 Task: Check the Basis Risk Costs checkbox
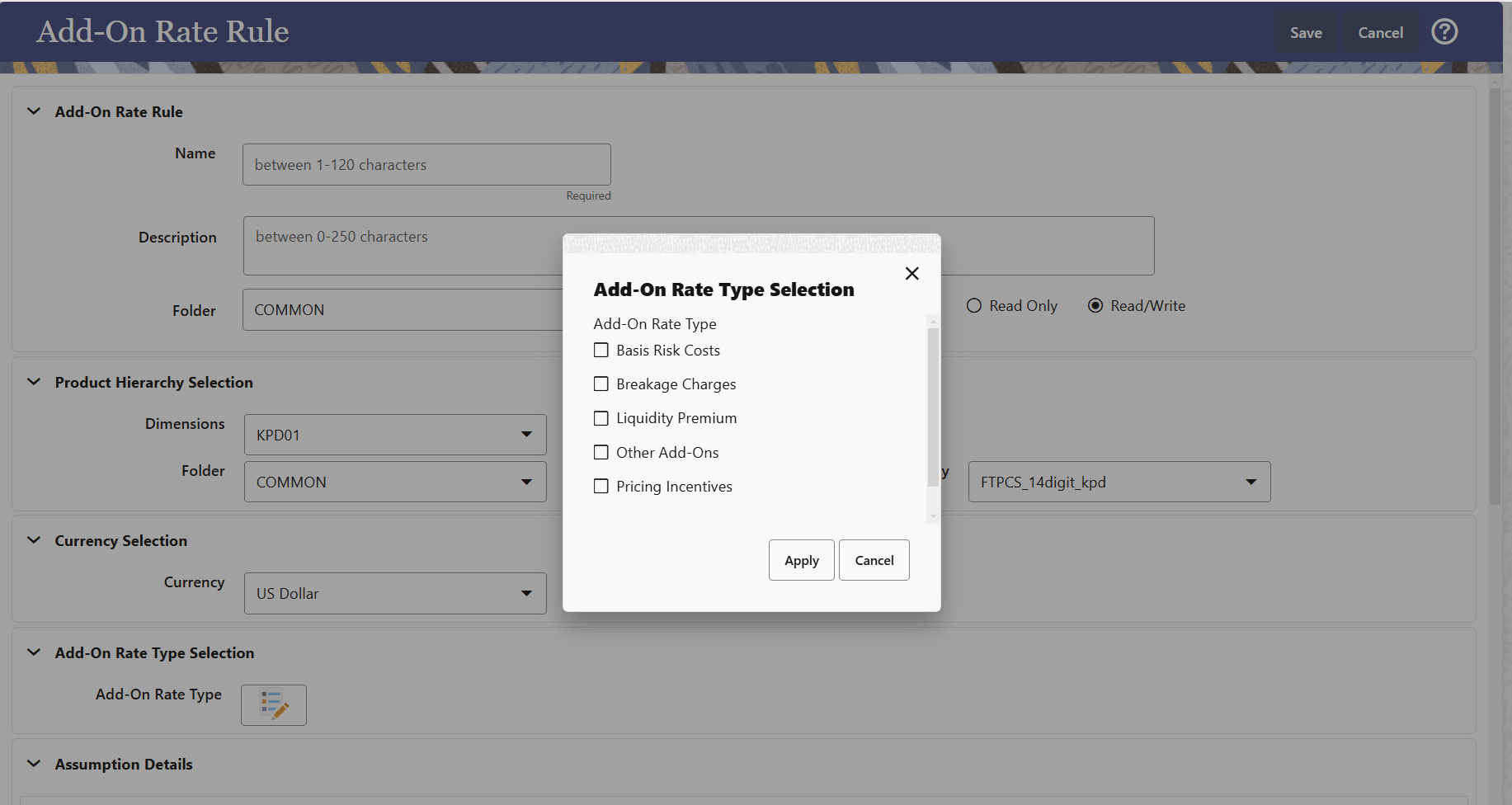[x=601, y=350]
